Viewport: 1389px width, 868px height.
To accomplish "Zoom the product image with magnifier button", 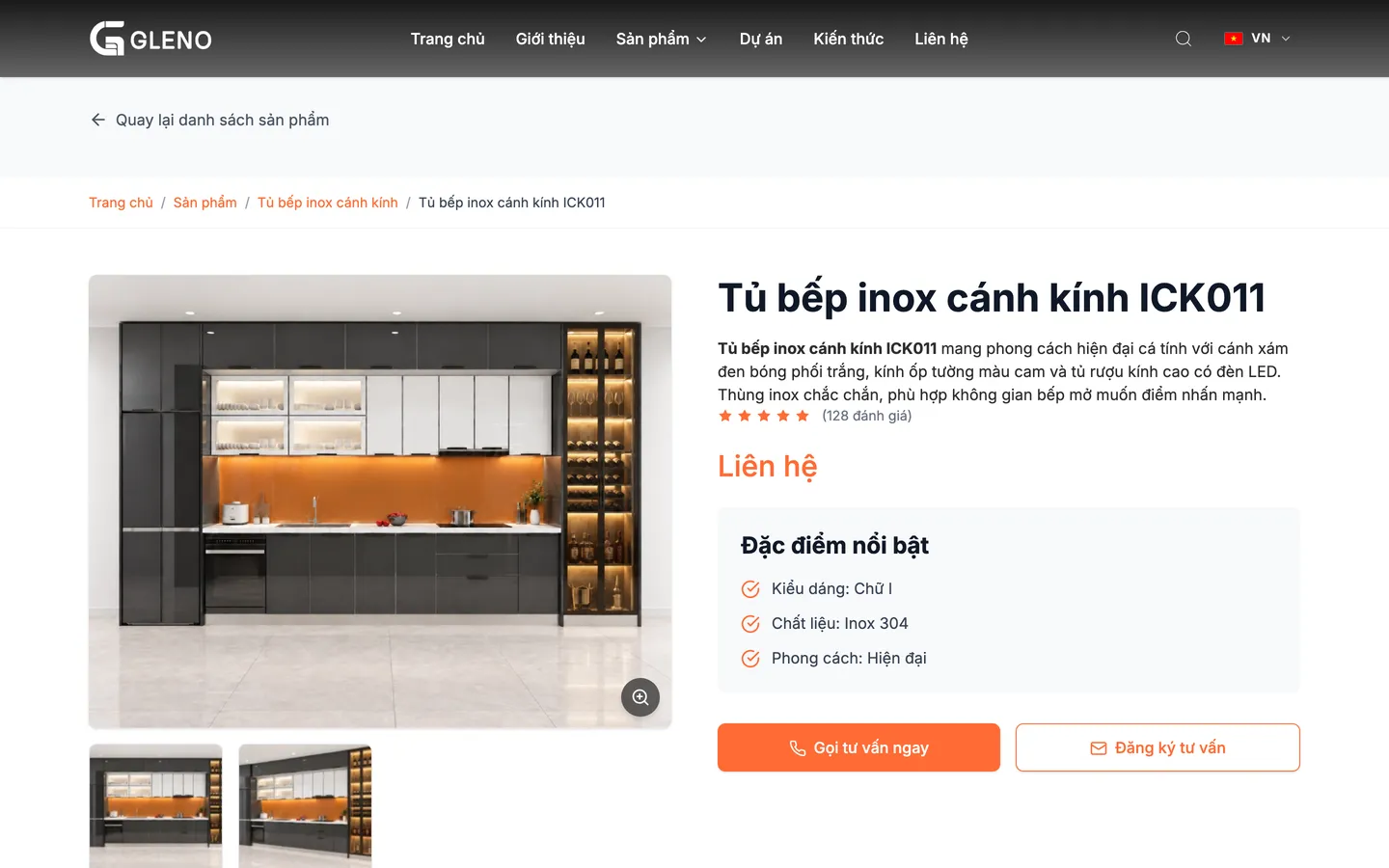I will point(640,697).
